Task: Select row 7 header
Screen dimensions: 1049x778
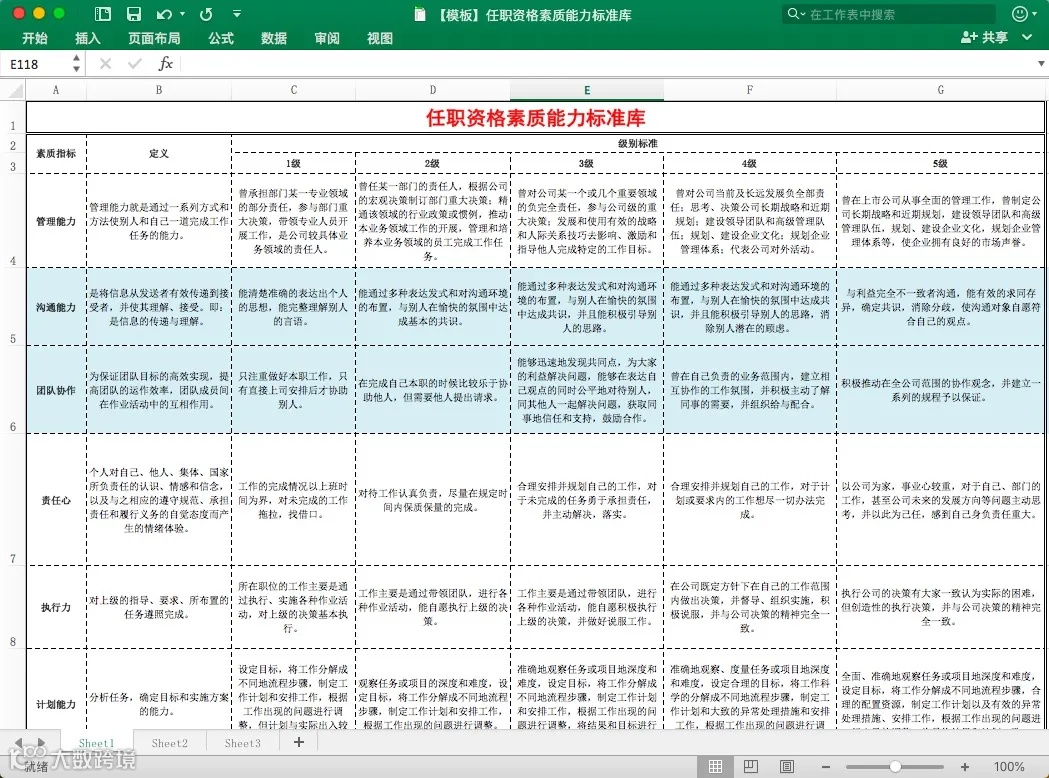Action: [x=13, y=499]
